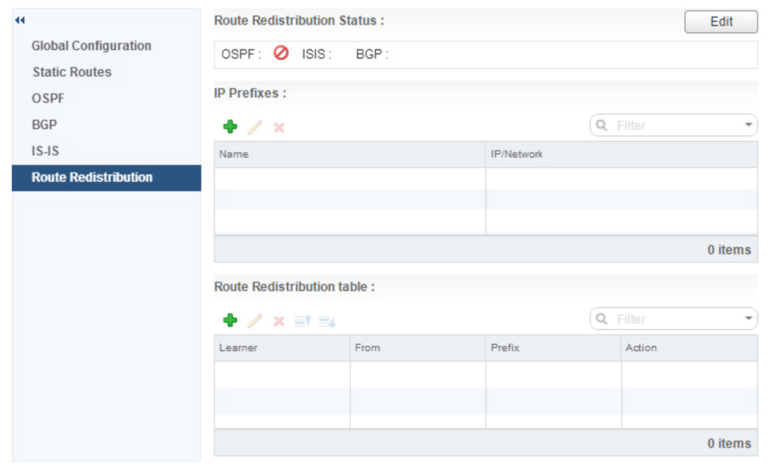Delete selected route redistribution entry
770x475 pixels.
pyautogui.click(x=279, y=320)
